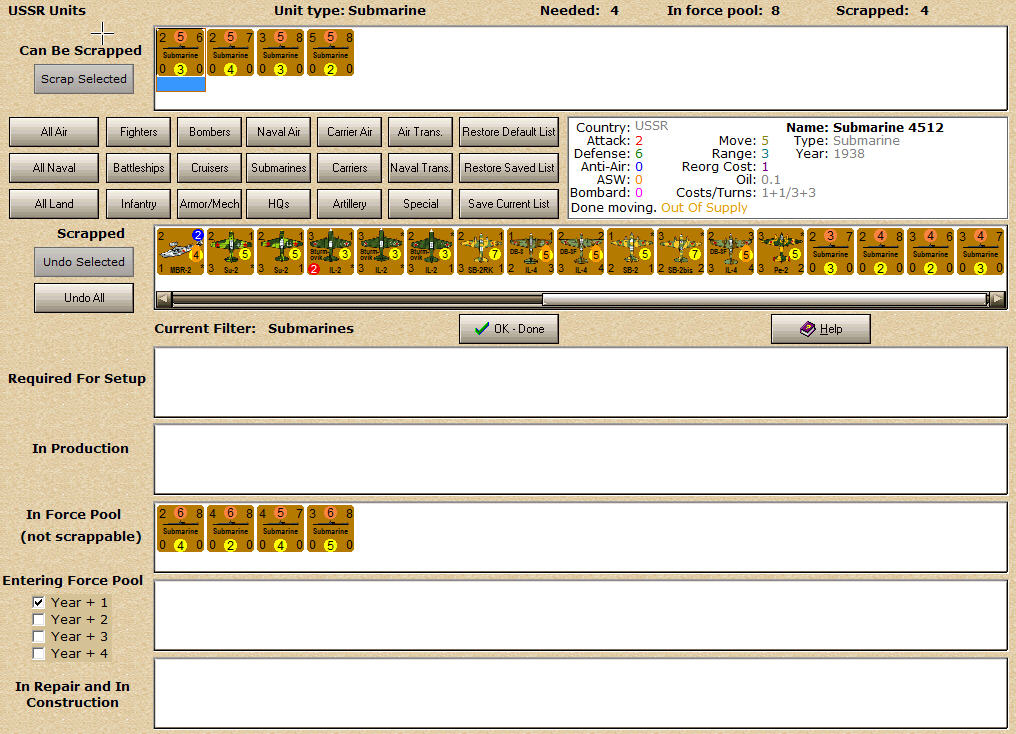Filter by All Naval units
Viewport: 1016px width, 734px height.
54,168
